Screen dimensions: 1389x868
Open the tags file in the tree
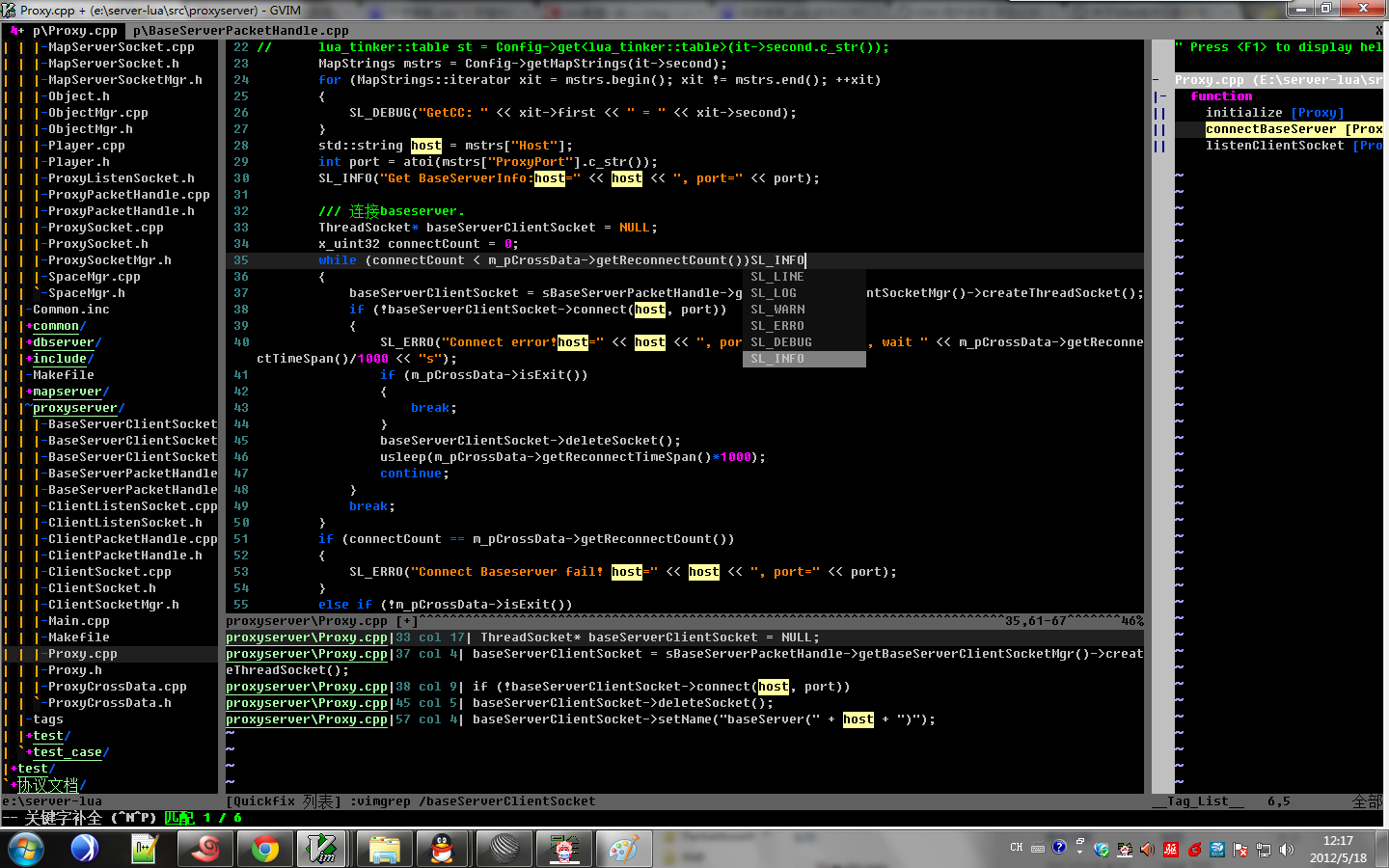[x=48, y=719]
